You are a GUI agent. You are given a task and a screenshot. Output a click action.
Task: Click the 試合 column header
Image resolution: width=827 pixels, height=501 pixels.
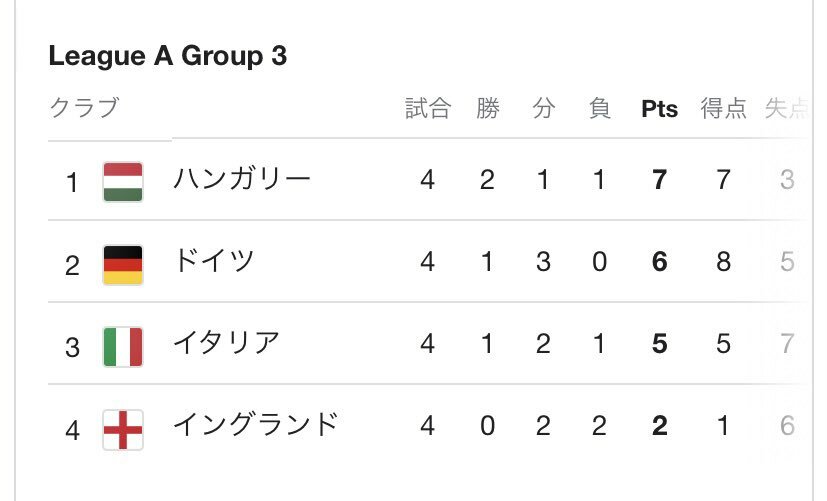pyautogui.click(x=428, y=109)
